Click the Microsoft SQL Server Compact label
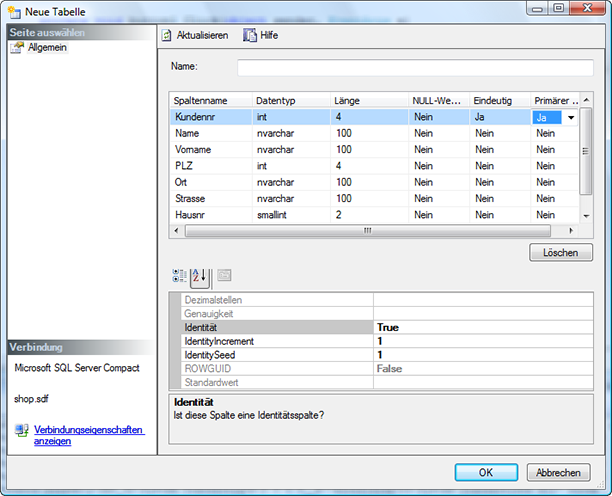Screen dimensions: 612x496 tap(77, 368)
